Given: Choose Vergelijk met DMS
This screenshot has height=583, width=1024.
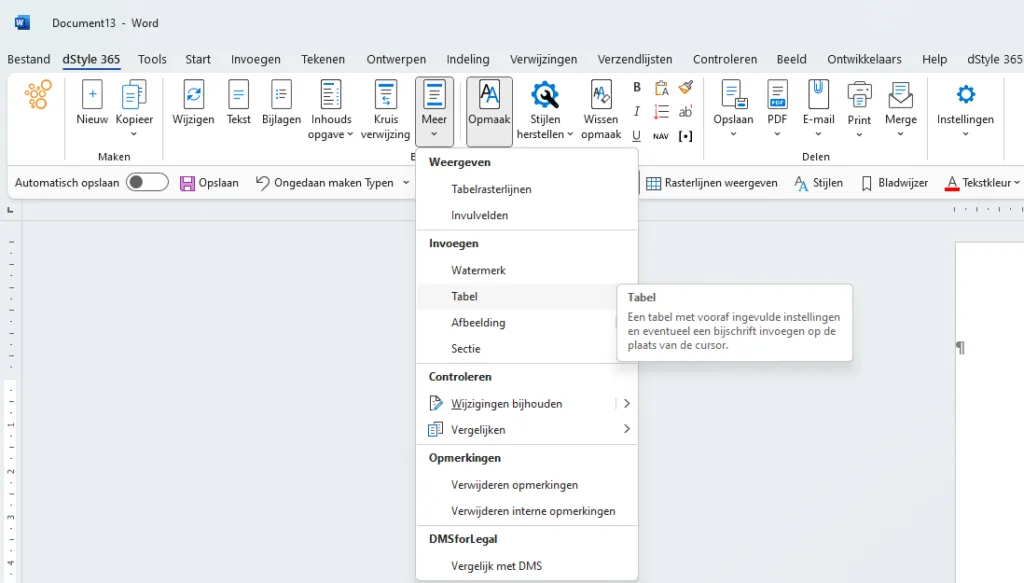Looking at the screenshot, I should 527,566.
